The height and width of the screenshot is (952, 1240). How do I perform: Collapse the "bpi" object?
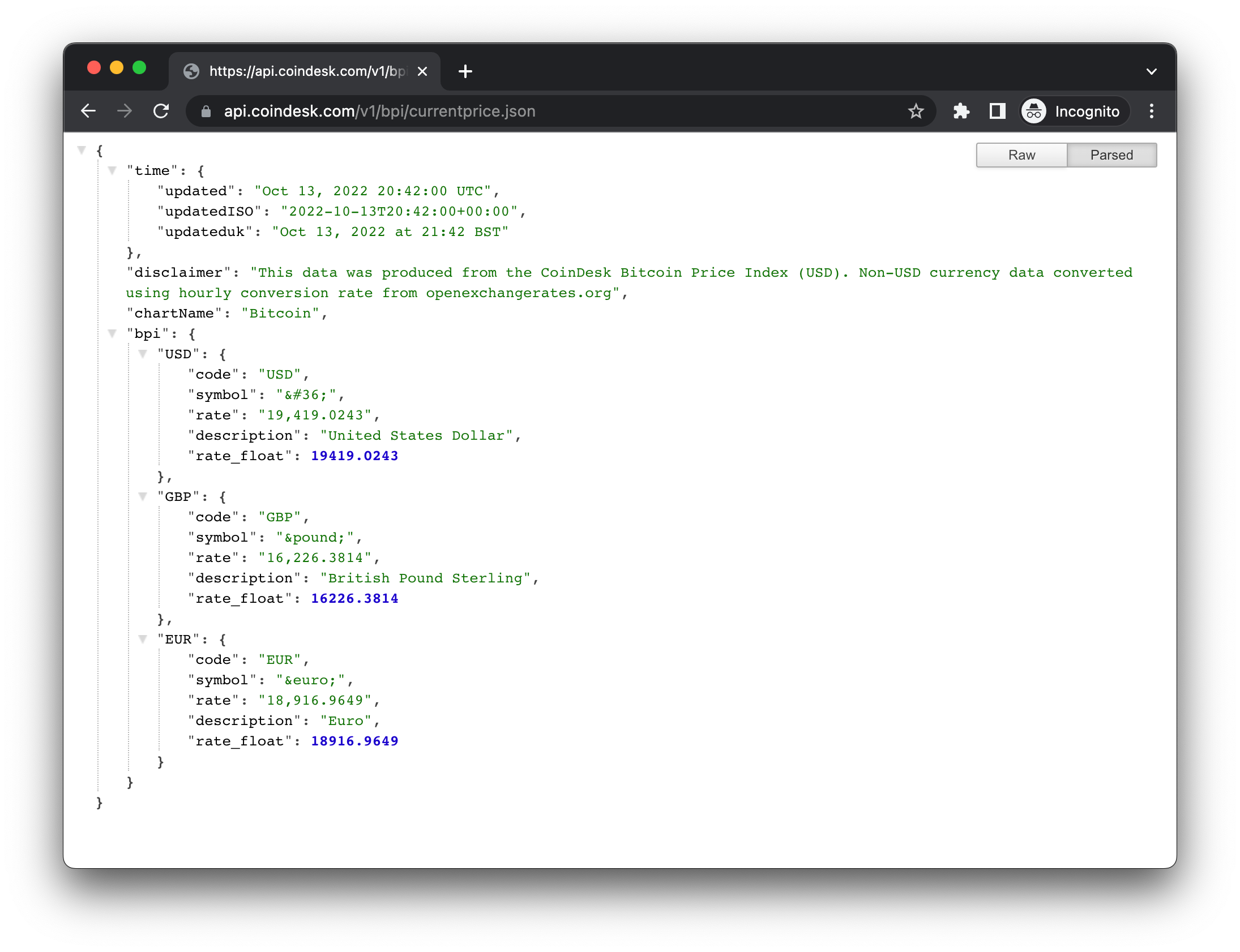tap(112, 334)
